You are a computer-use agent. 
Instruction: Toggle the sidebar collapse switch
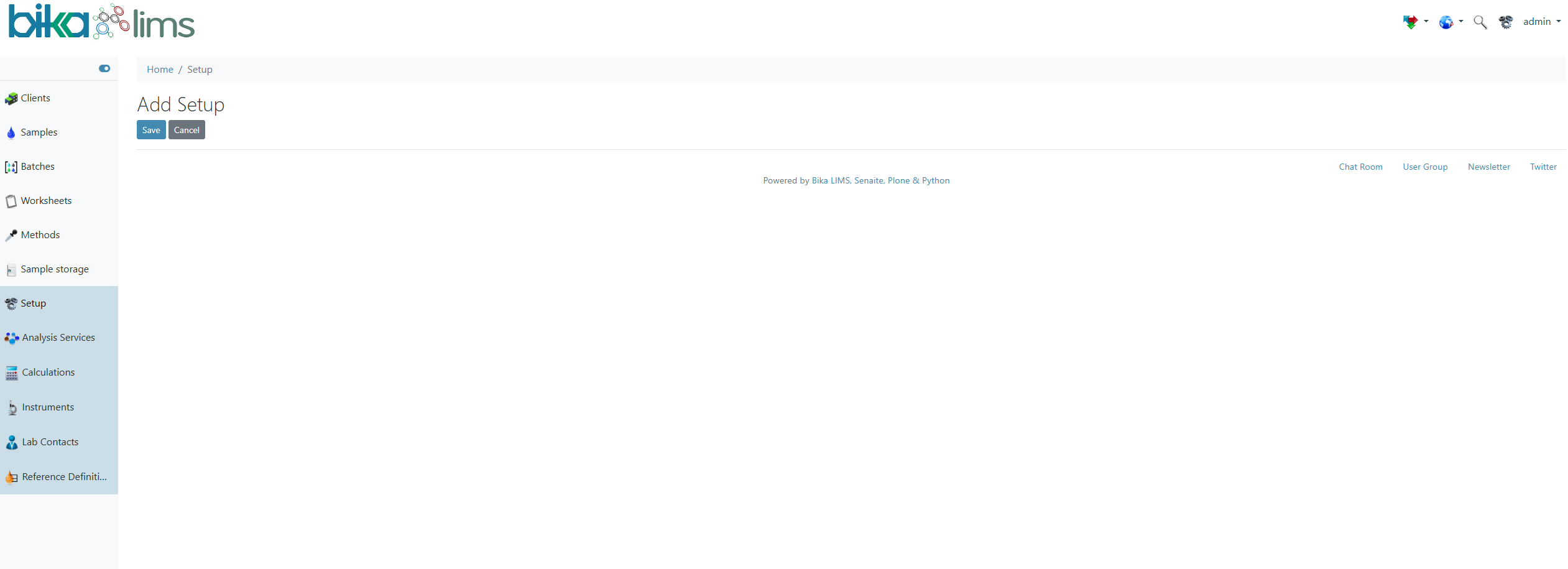[x=104, y=68]
